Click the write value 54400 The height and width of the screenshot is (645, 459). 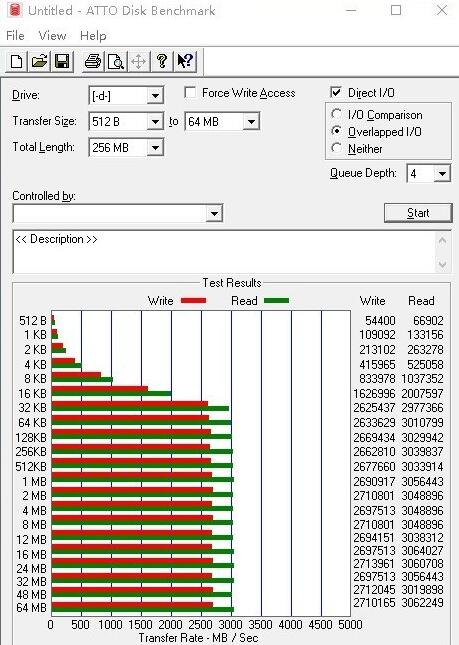380,321
